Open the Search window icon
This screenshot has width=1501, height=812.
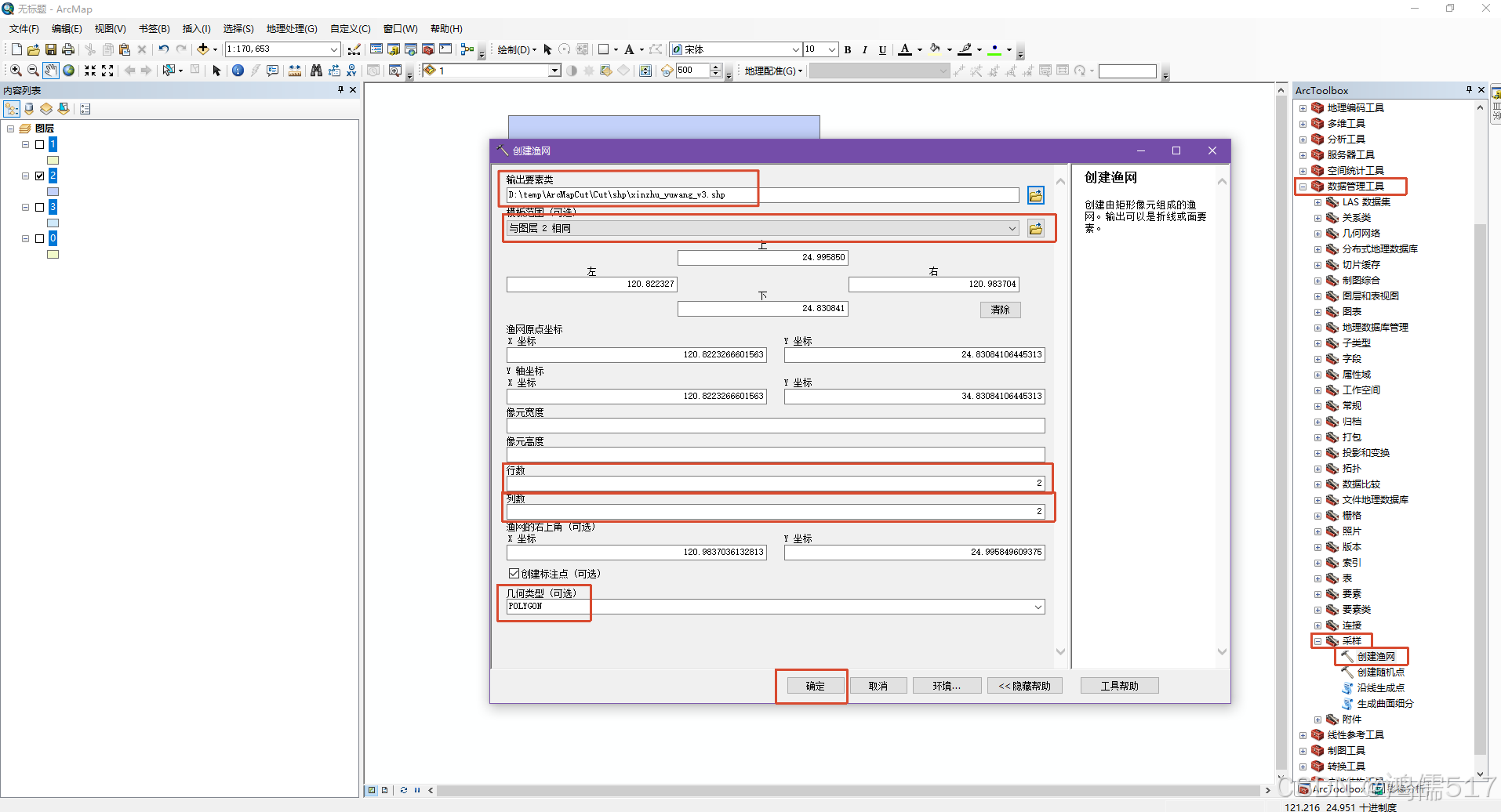click(x=411, y=49)
